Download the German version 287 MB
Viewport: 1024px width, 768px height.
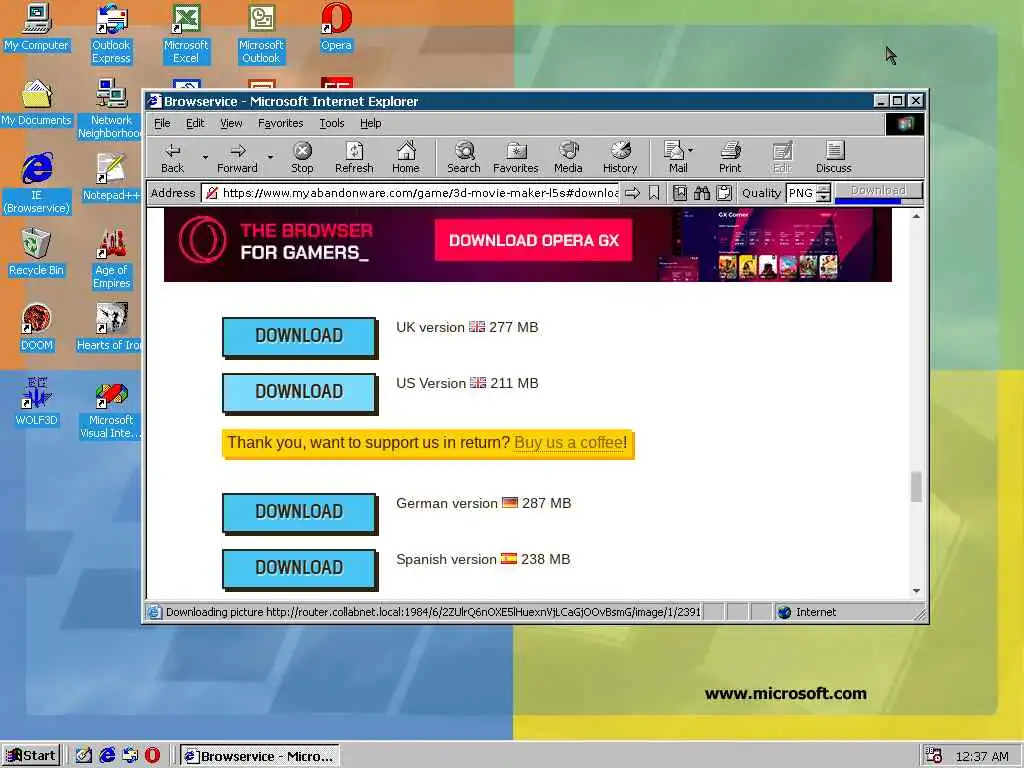[x=299, y=513]
